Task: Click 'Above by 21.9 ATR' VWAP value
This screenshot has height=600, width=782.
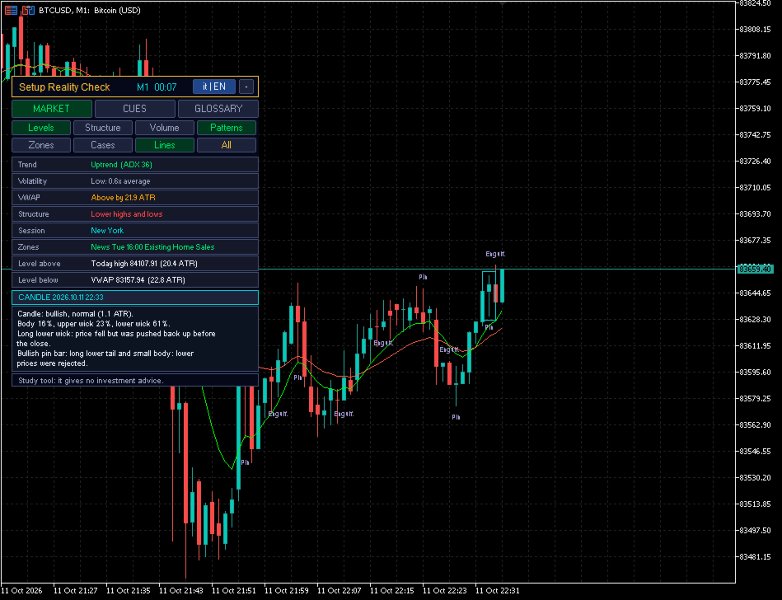Action: (123, 198)
